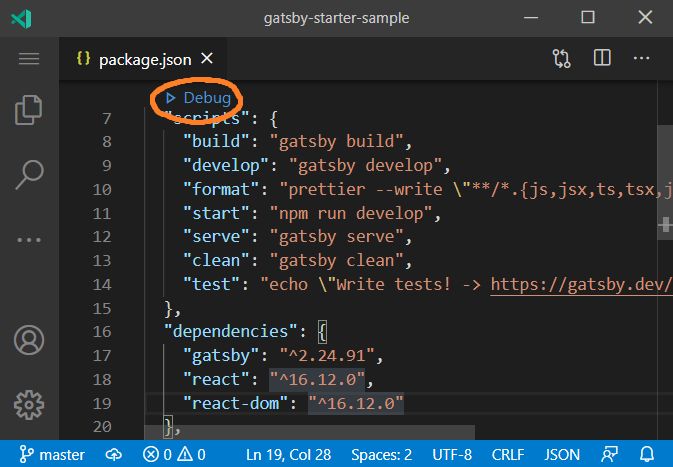Open the gatsby.dev link on line 14
The height and width of the screenshot is (467, 673).
coord(581,284)
